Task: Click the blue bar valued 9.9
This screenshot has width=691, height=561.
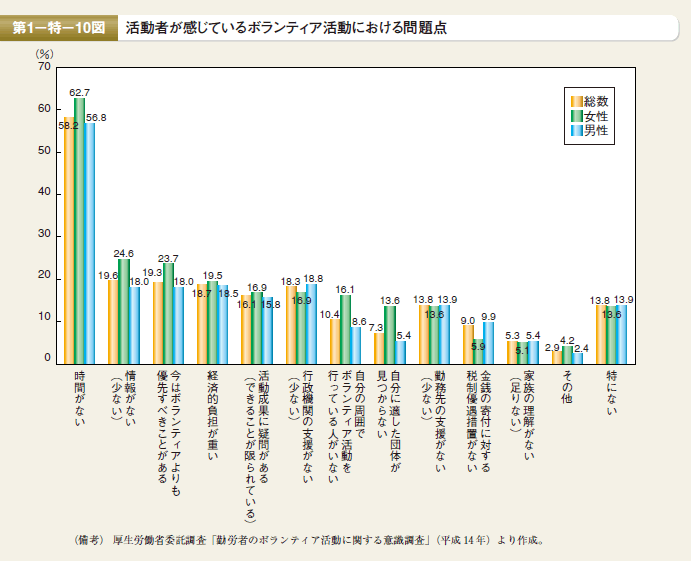Action: [x=488, y=343]
